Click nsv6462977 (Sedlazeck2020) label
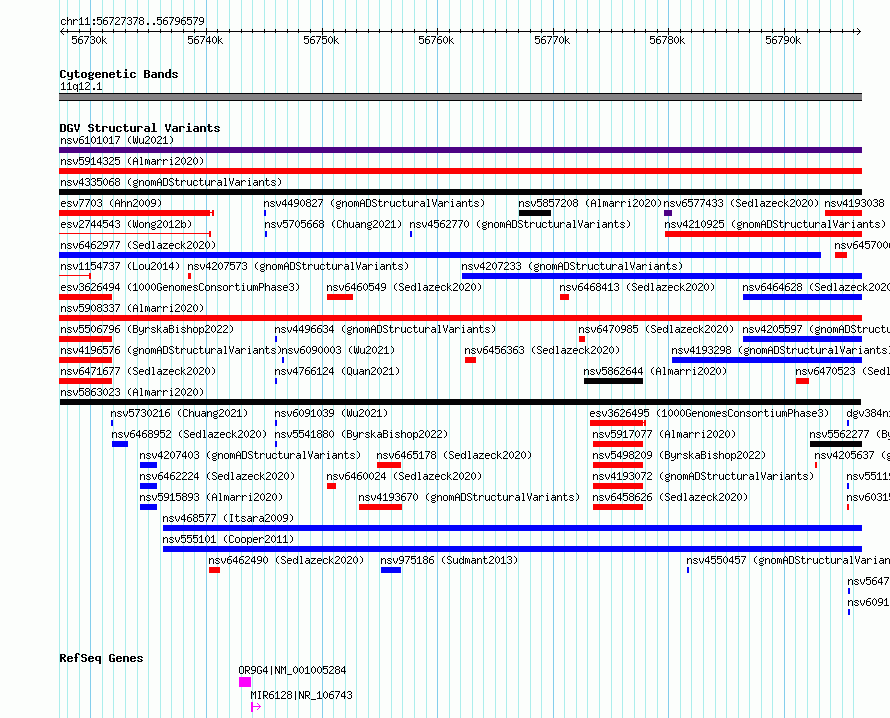 pyautogui.click(x=138, y=245)
